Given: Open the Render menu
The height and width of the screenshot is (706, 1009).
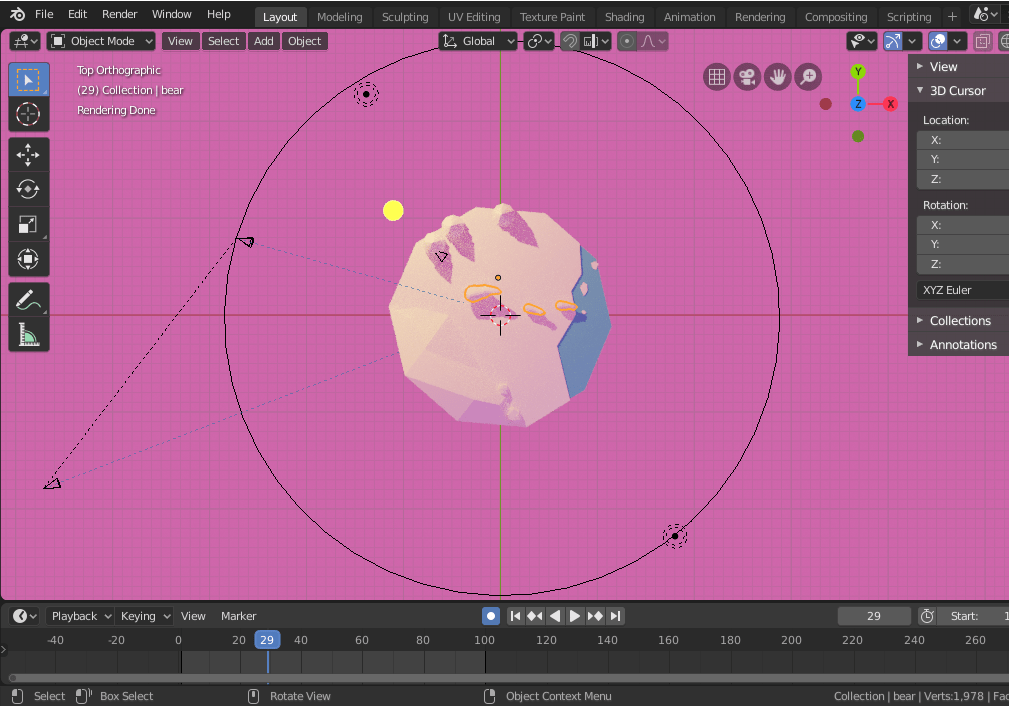Looking at the screenshot, I should 120,14.
